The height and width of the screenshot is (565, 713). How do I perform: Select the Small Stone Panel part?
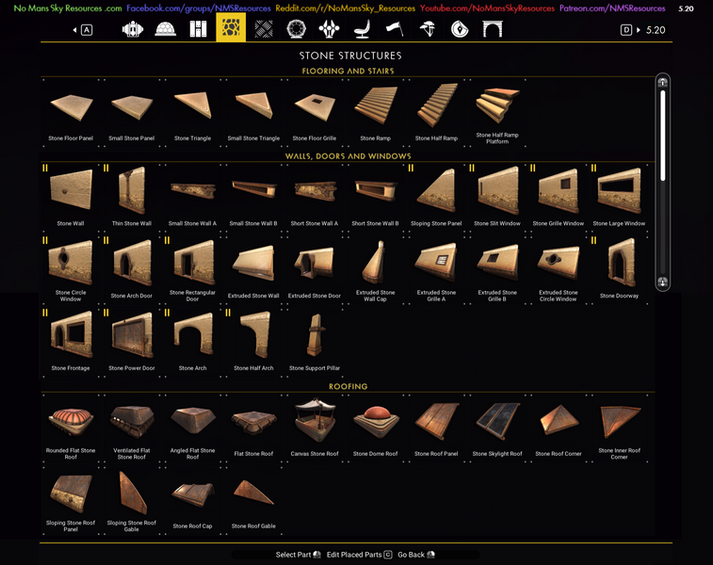132,113
